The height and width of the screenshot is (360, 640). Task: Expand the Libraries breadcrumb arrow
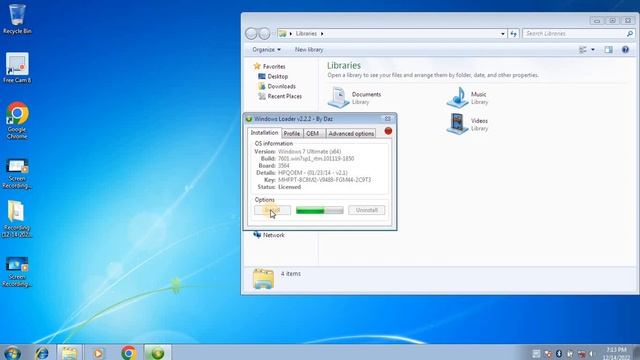click(322, 33)
